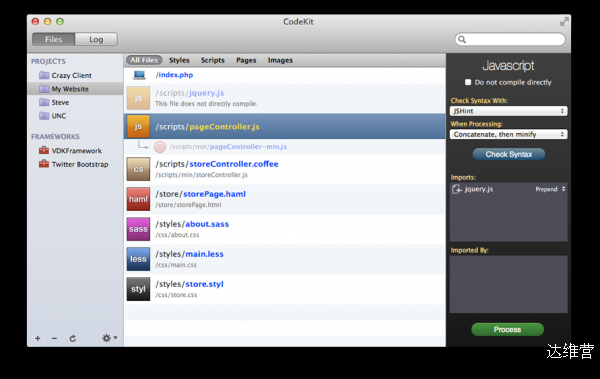600x379 pixels.
Task: Select the Images filter tab
Action: (x=280, y=60)
